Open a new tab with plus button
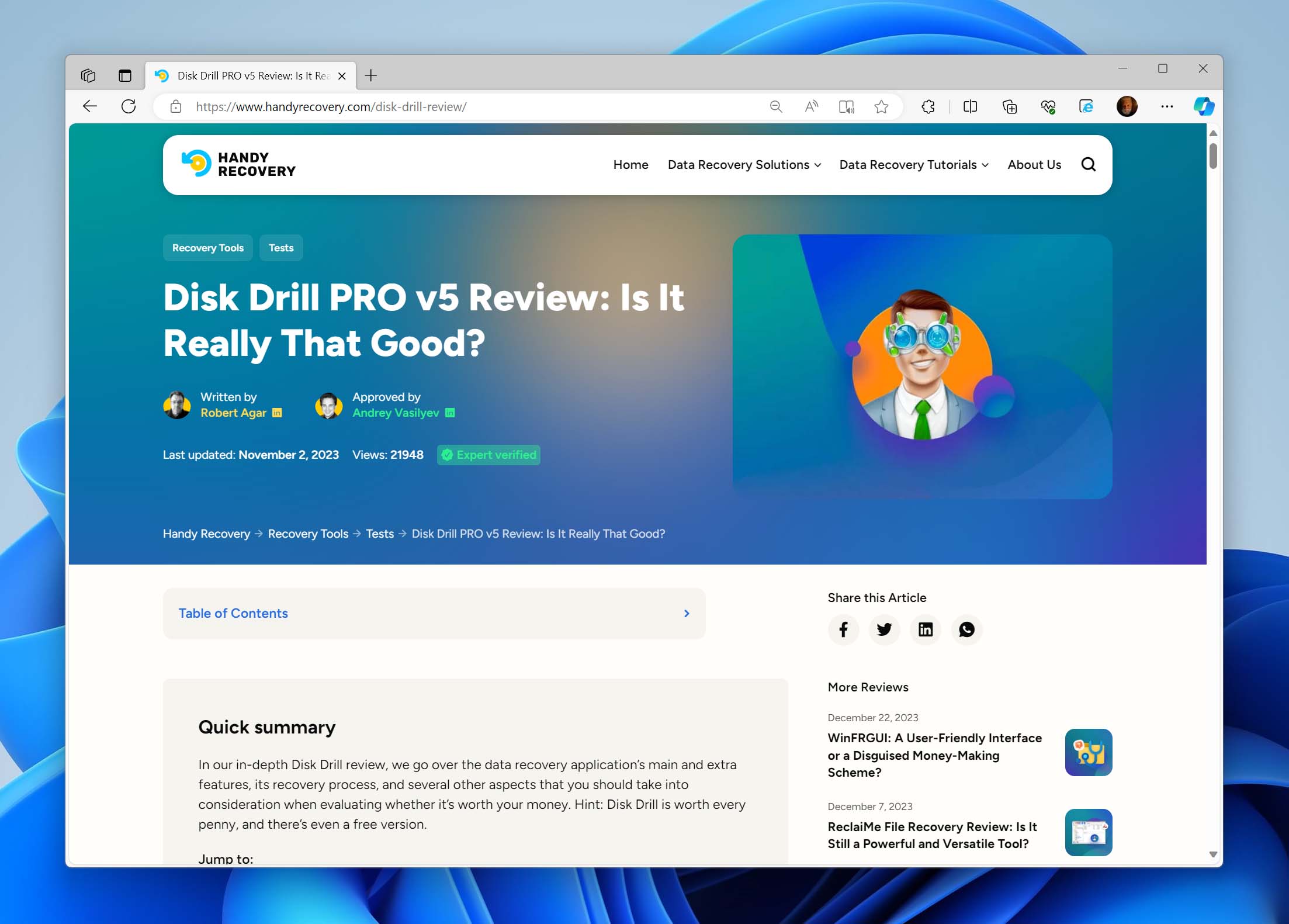Image resolution: width=1289 pixels, height=924 pixels. point(370,75)
